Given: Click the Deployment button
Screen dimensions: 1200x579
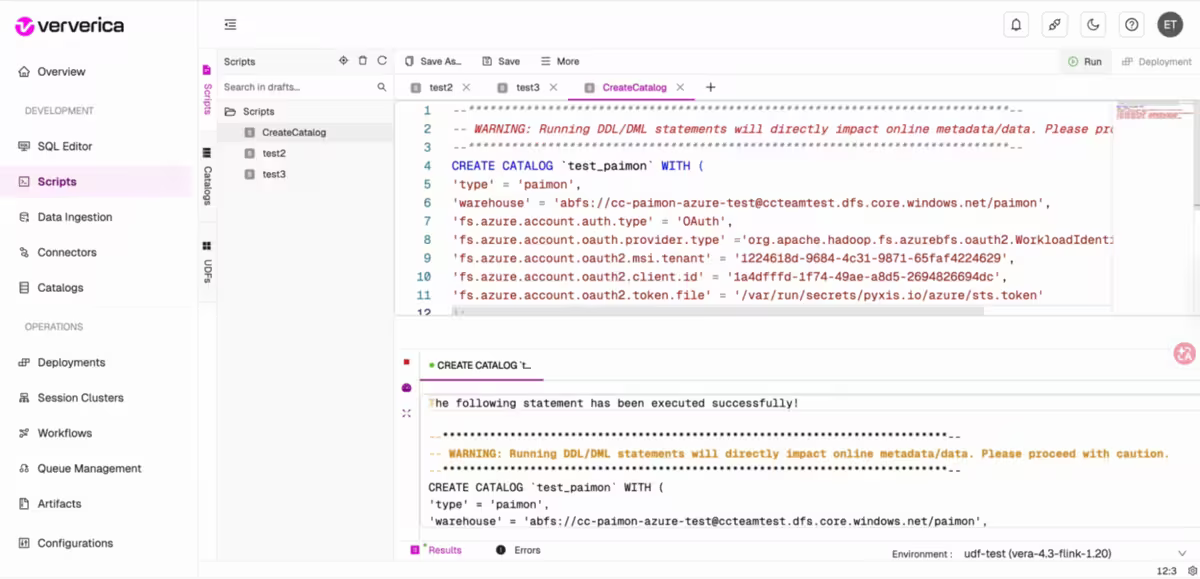Looking at the screenshot, I should (1157, 61).
